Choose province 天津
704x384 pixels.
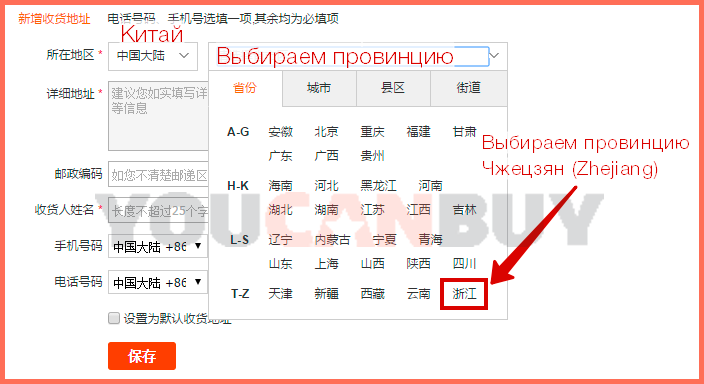click(280, 294)
